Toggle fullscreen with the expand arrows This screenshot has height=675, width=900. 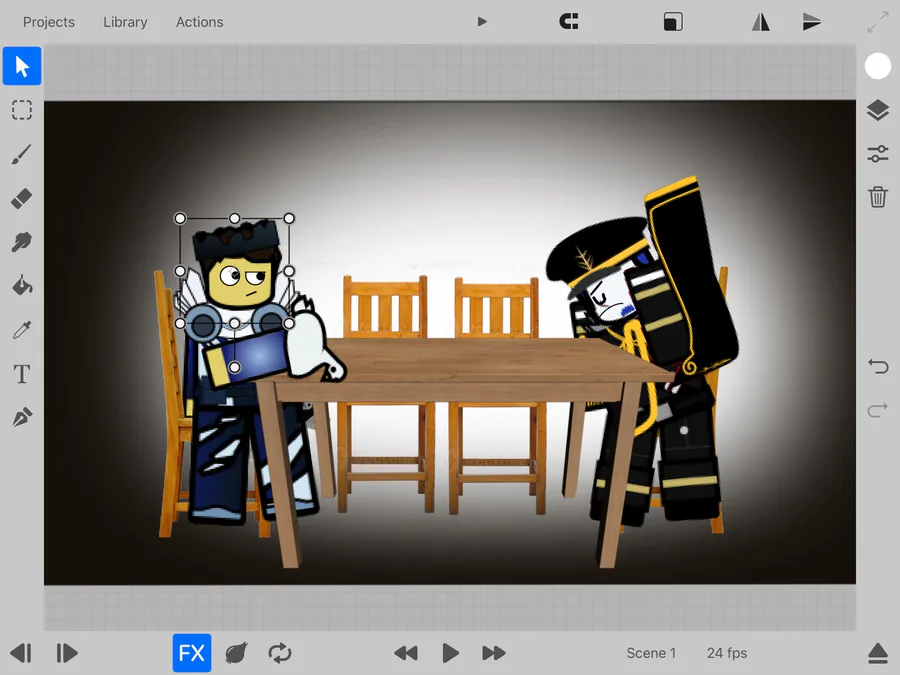(878, 22)
